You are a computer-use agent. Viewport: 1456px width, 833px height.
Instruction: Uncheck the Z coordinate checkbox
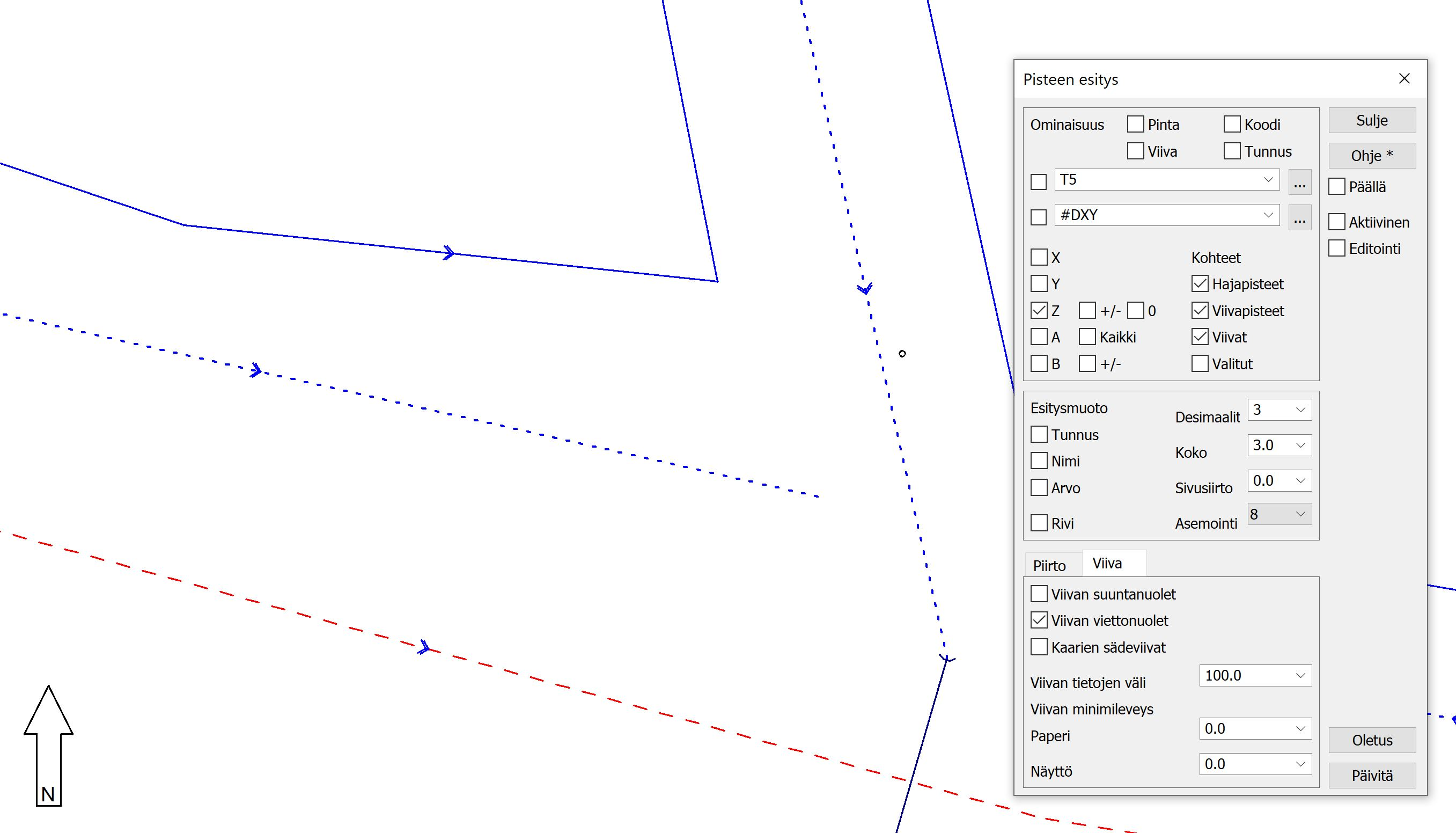(x=1039, y=311)
